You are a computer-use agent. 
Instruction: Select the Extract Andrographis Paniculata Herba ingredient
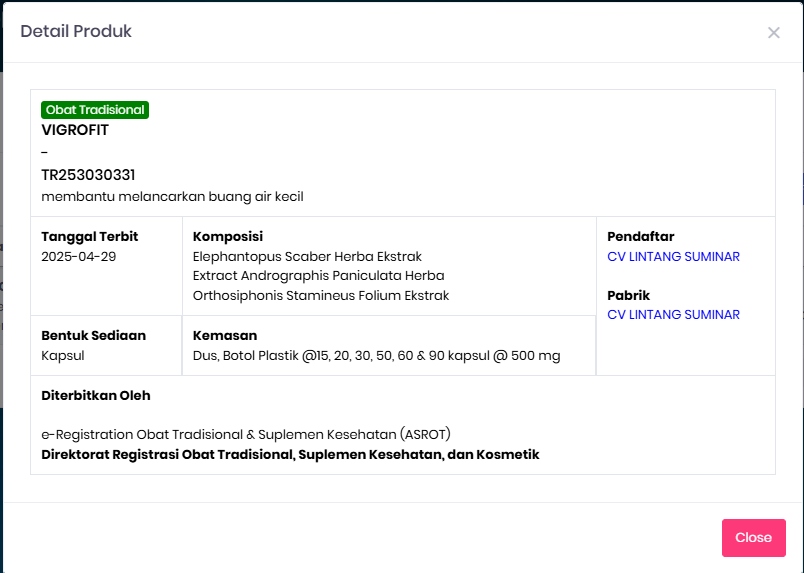pyautogui.click(x=318, y=276)
